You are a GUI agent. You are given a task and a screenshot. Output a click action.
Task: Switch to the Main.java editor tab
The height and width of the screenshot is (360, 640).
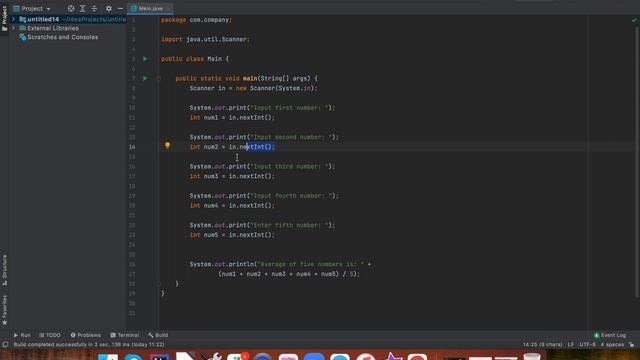[x=150, y=9]
